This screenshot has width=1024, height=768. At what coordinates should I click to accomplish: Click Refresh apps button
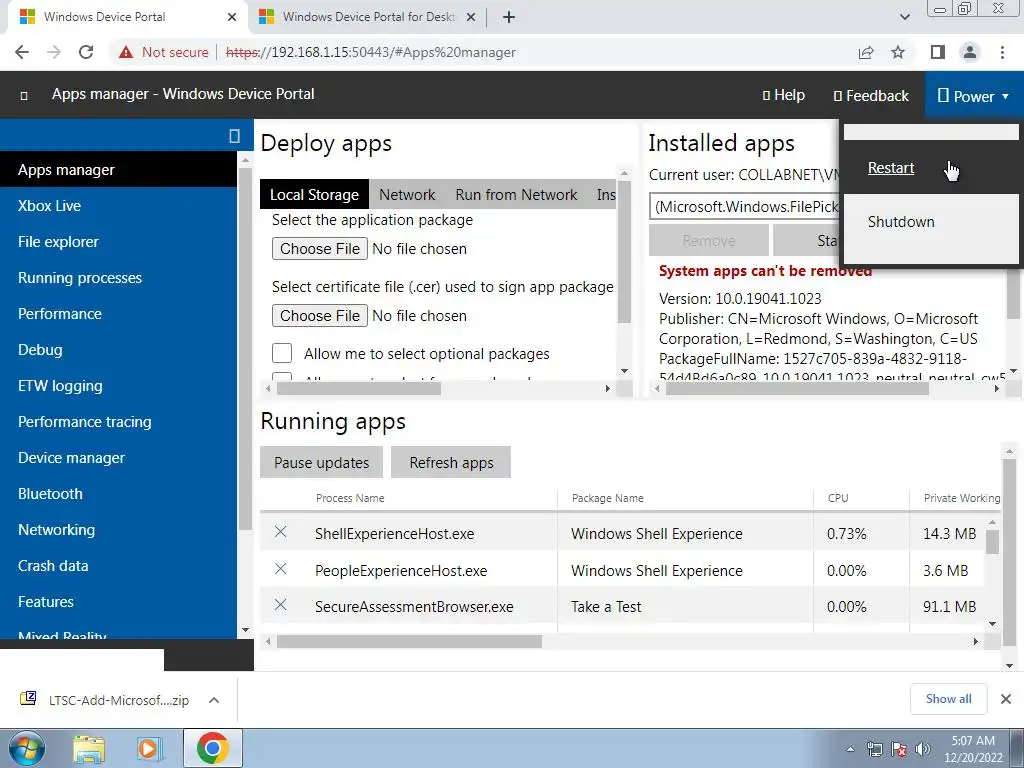tap(451, 462)
